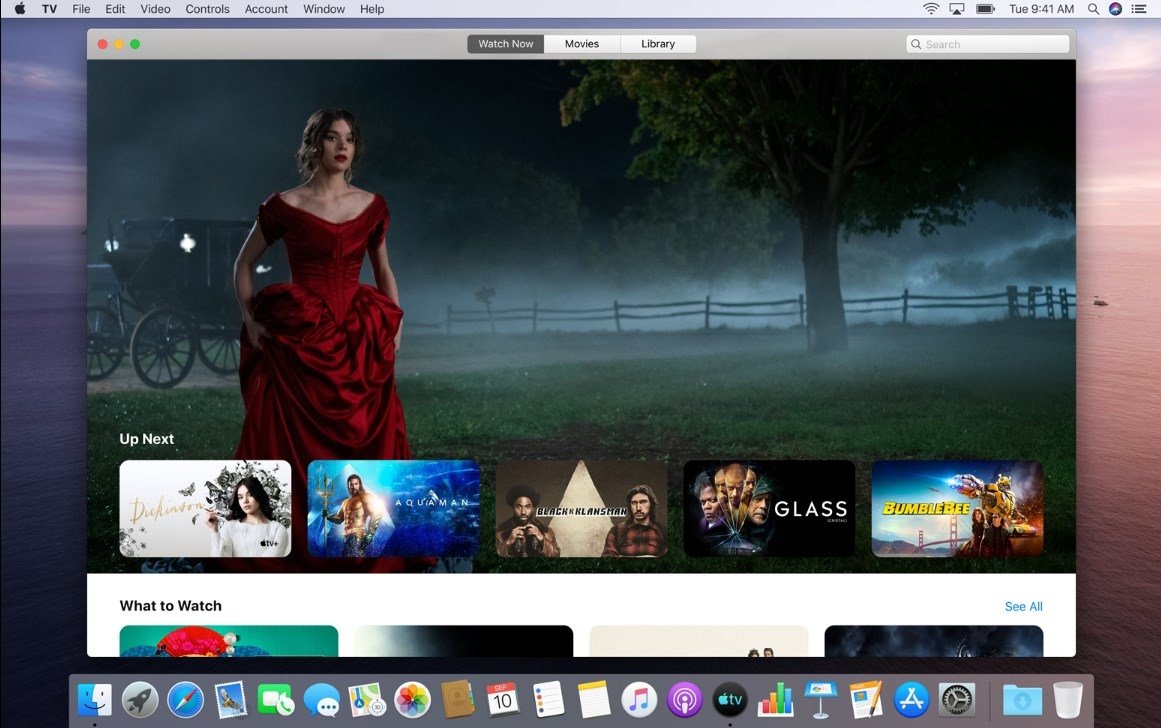1161x728 pixels.
Task: Open FaceTime from the Dock
Action: tap(275, 699)
